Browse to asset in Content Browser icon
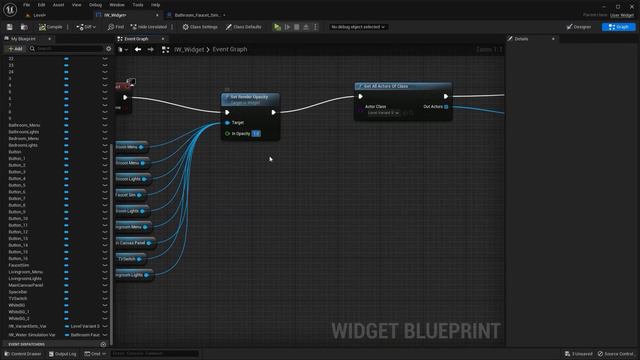This screenshot has height=360, width=640. tap(24, 27)
